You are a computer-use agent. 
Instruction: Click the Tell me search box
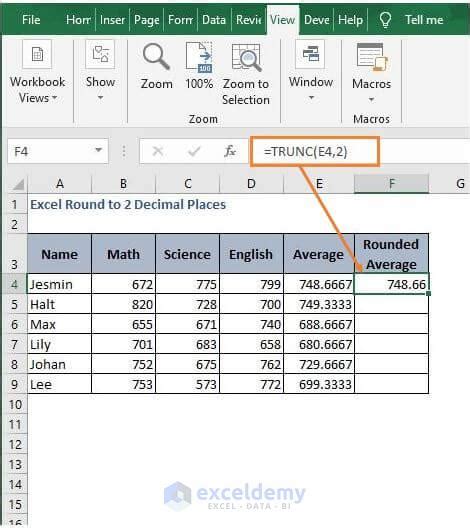tap(424, 20)
